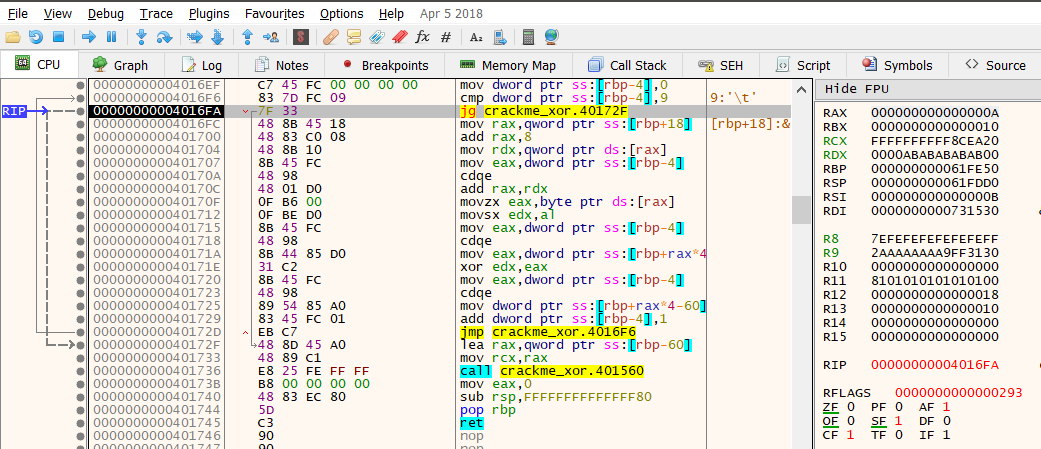Pause execution with the pause icon
1041x449 pixels.
tap(111, 37)
